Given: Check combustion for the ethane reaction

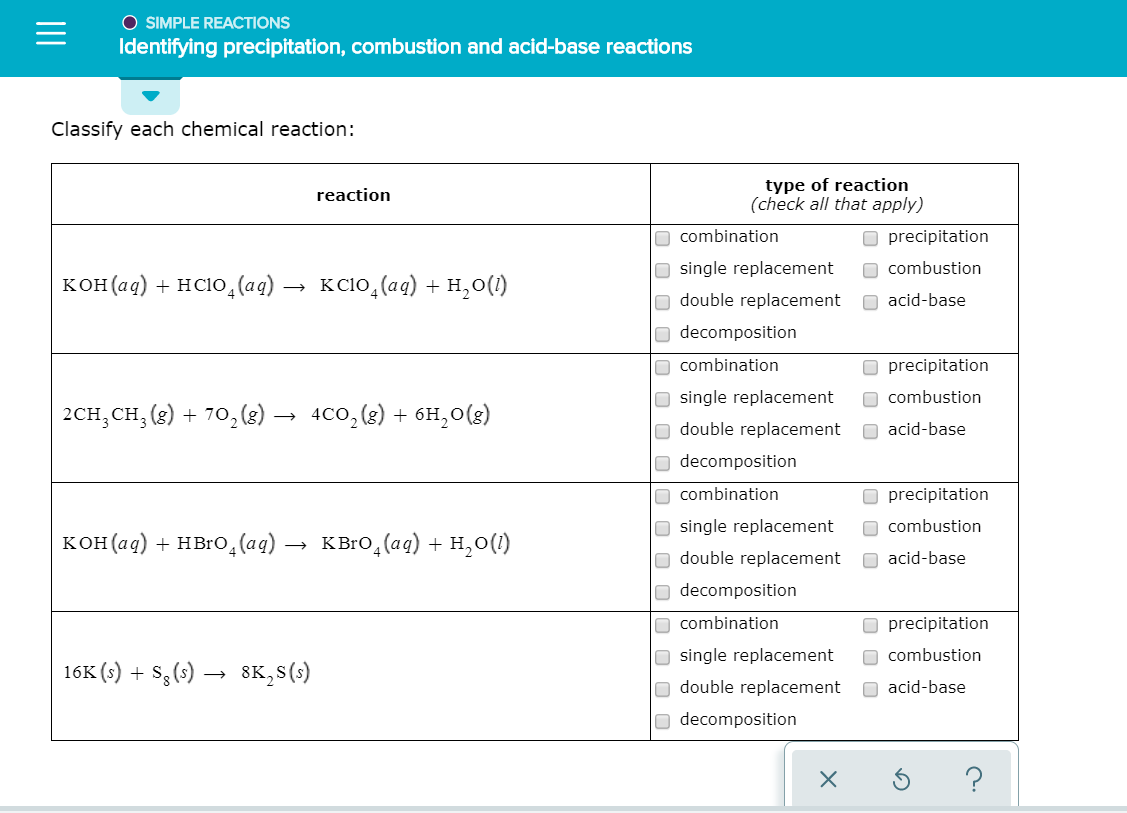Looking at the screenshot, I should click(x=870, y=398).
